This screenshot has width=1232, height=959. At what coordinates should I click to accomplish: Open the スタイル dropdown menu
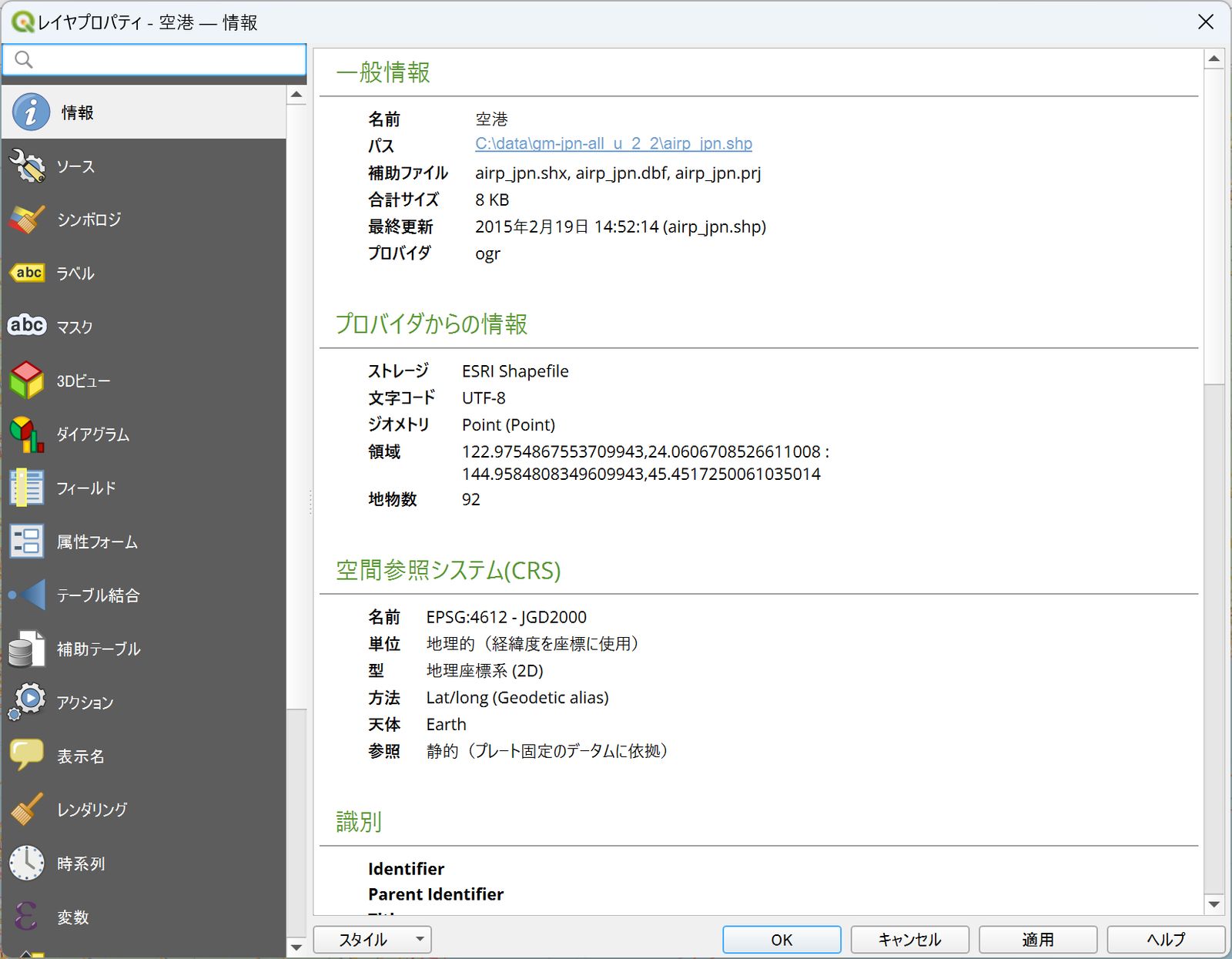[x=372, y=940]
